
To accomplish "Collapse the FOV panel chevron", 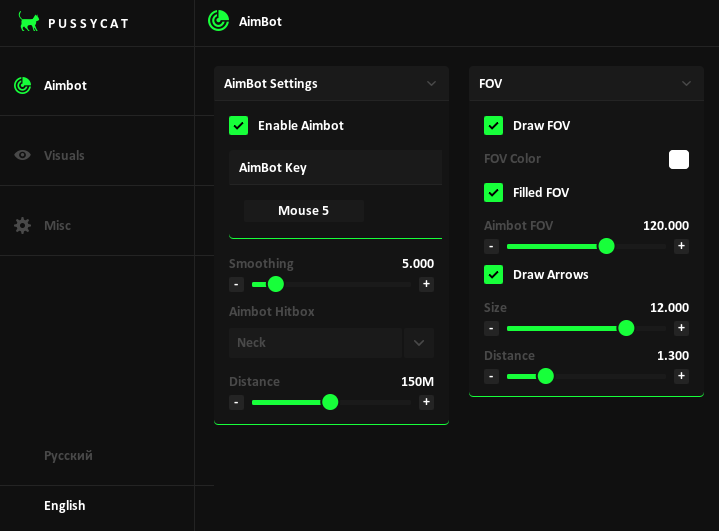I will 686,84.
